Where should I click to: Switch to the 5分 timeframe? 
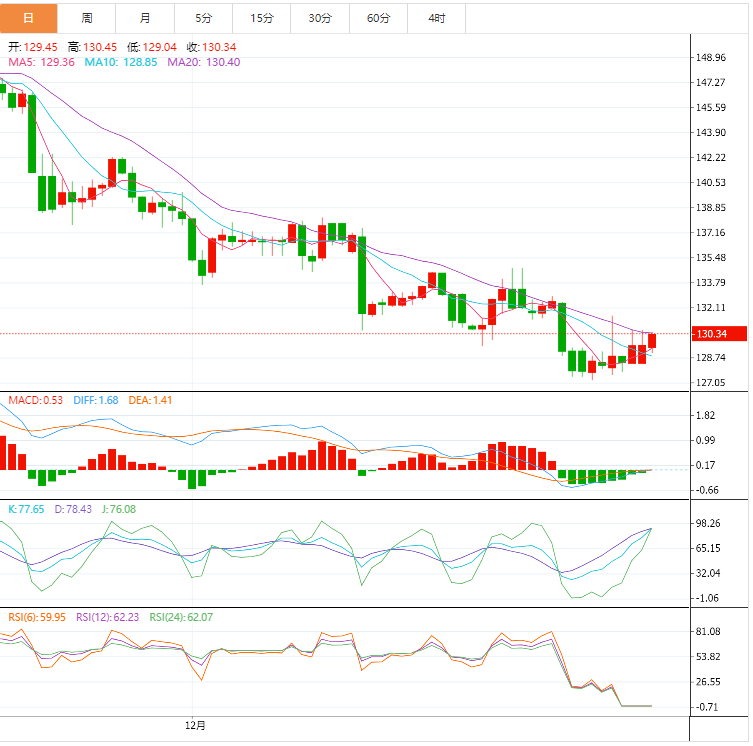pos(204,18)
